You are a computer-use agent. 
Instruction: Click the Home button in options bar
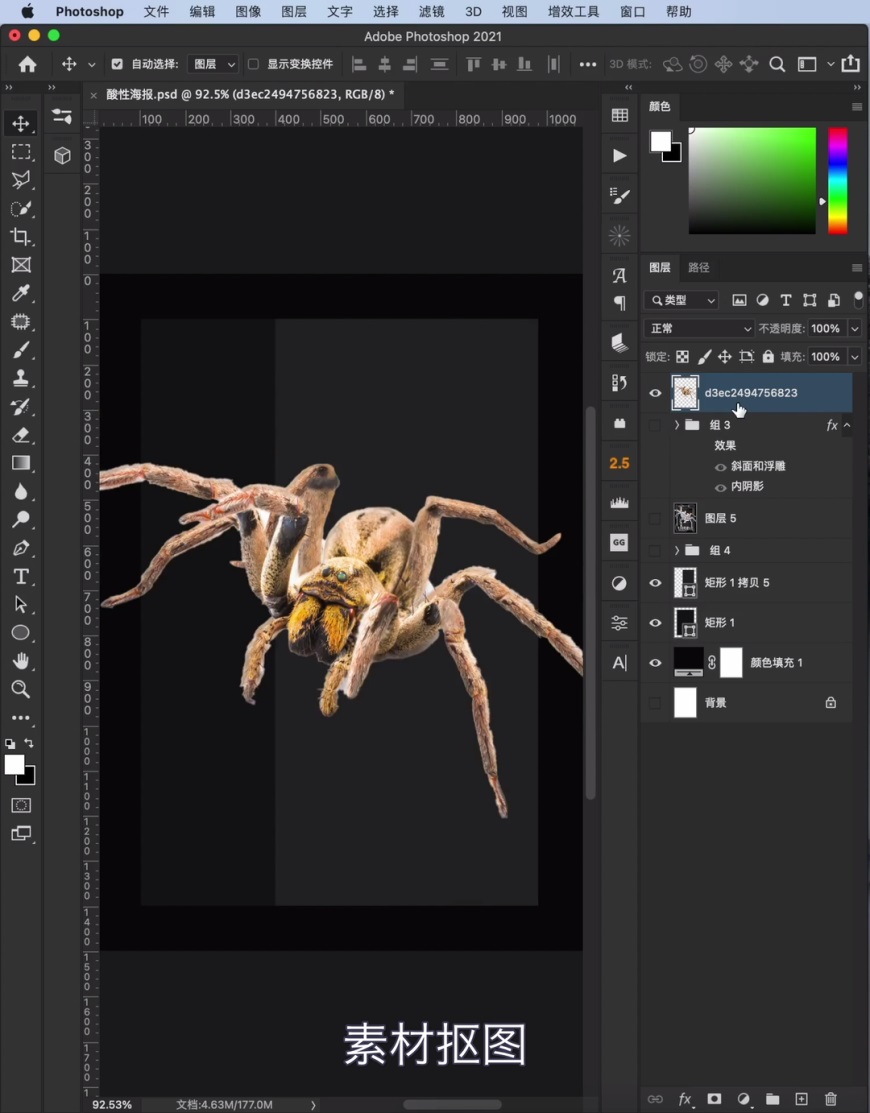click(x=28, y=65)
